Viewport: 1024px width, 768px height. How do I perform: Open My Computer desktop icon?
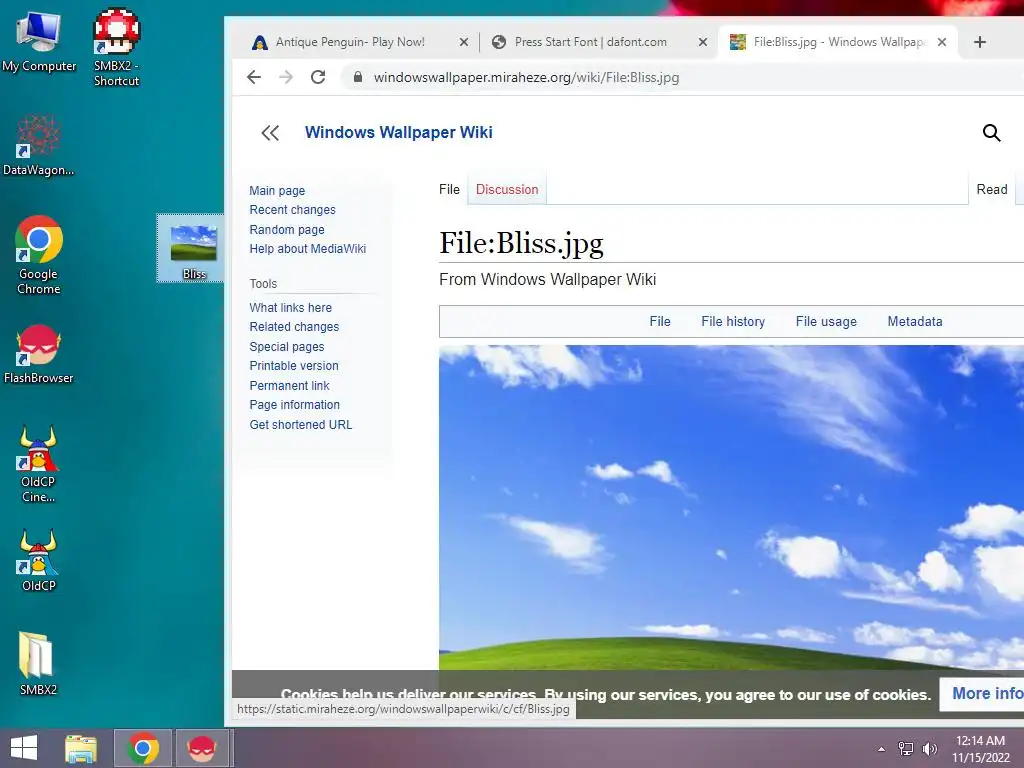coord(39,42)
